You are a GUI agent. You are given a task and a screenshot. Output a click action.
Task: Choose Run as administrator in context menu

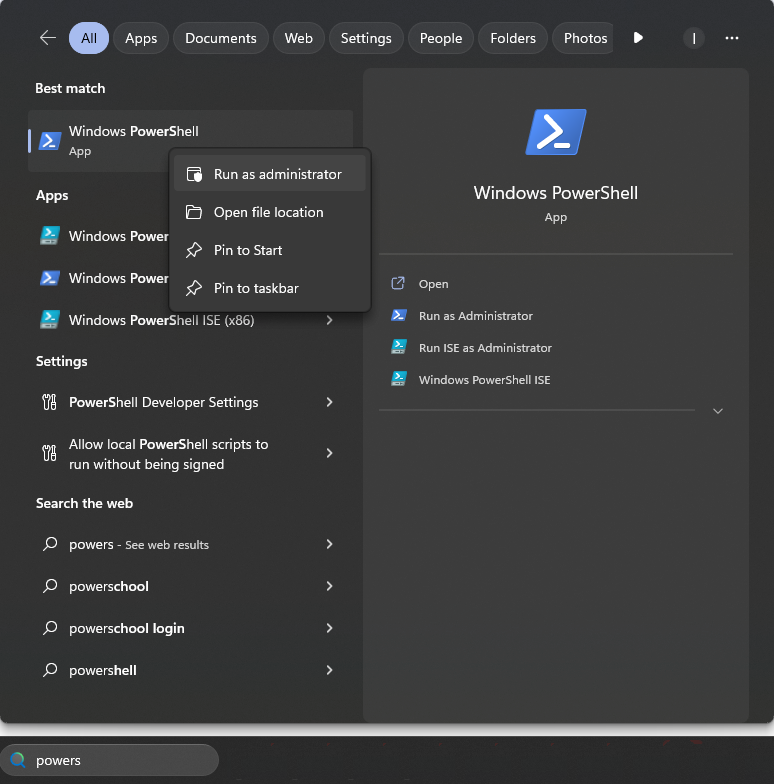pyautogui.click(x=270, y=174)
